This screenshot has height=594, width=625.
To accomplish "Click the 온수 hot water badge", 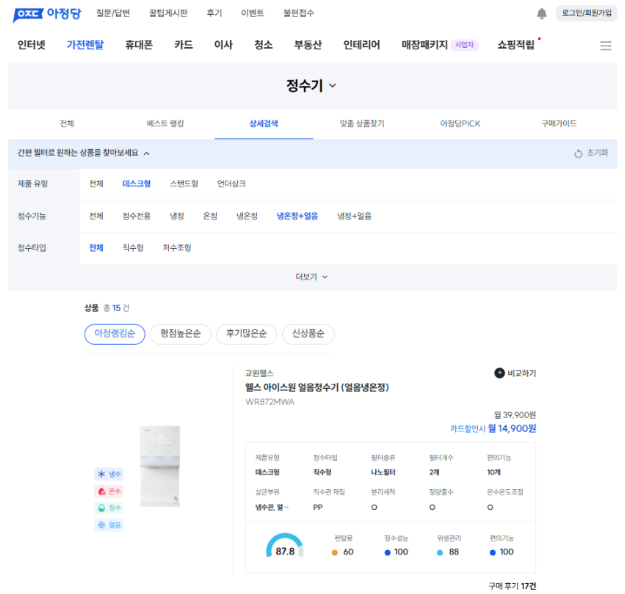I will coord(108,491).
